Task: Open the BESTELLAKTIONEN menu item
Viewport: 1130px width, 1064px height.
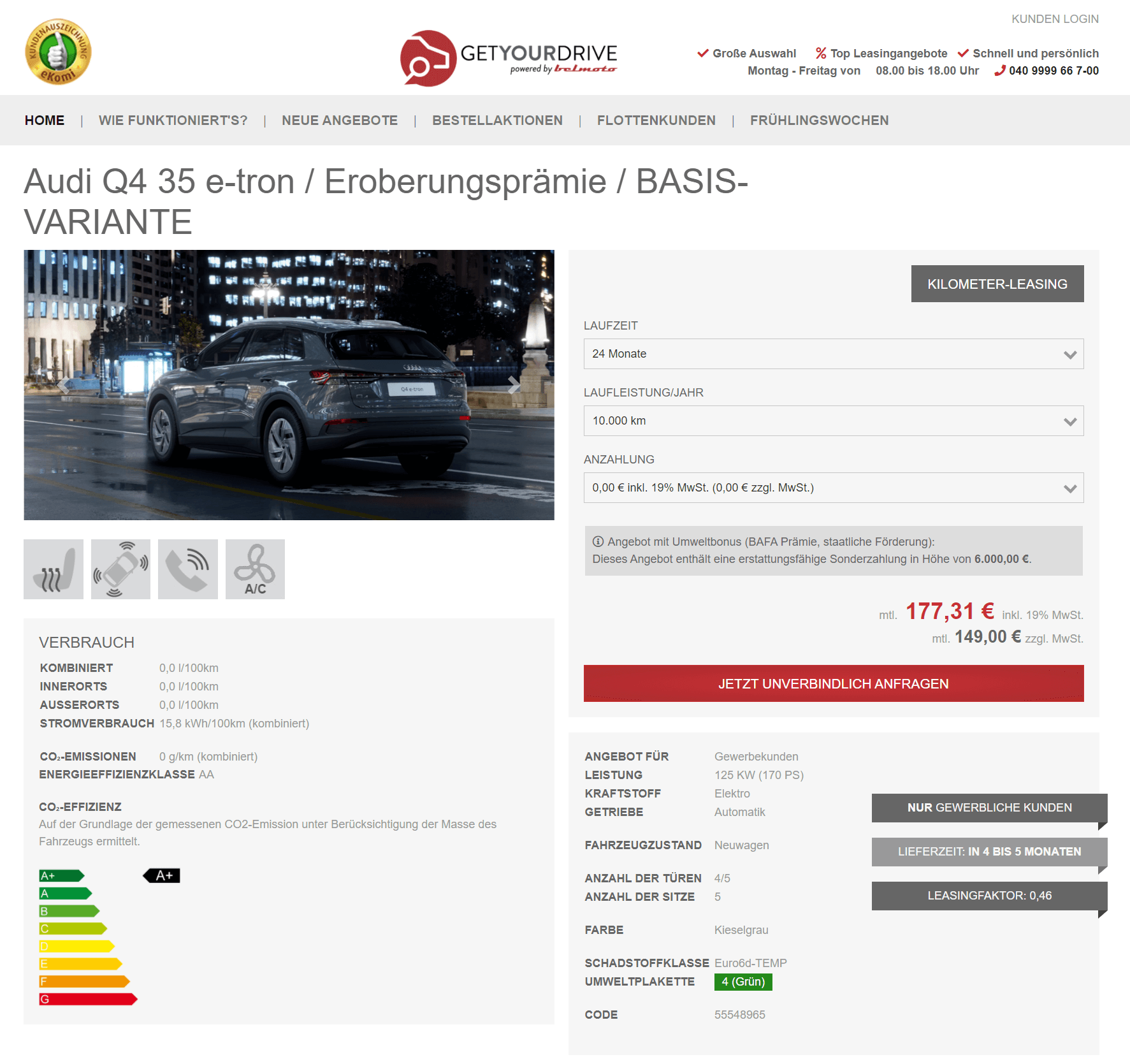Action: click(x=497, y=120)
